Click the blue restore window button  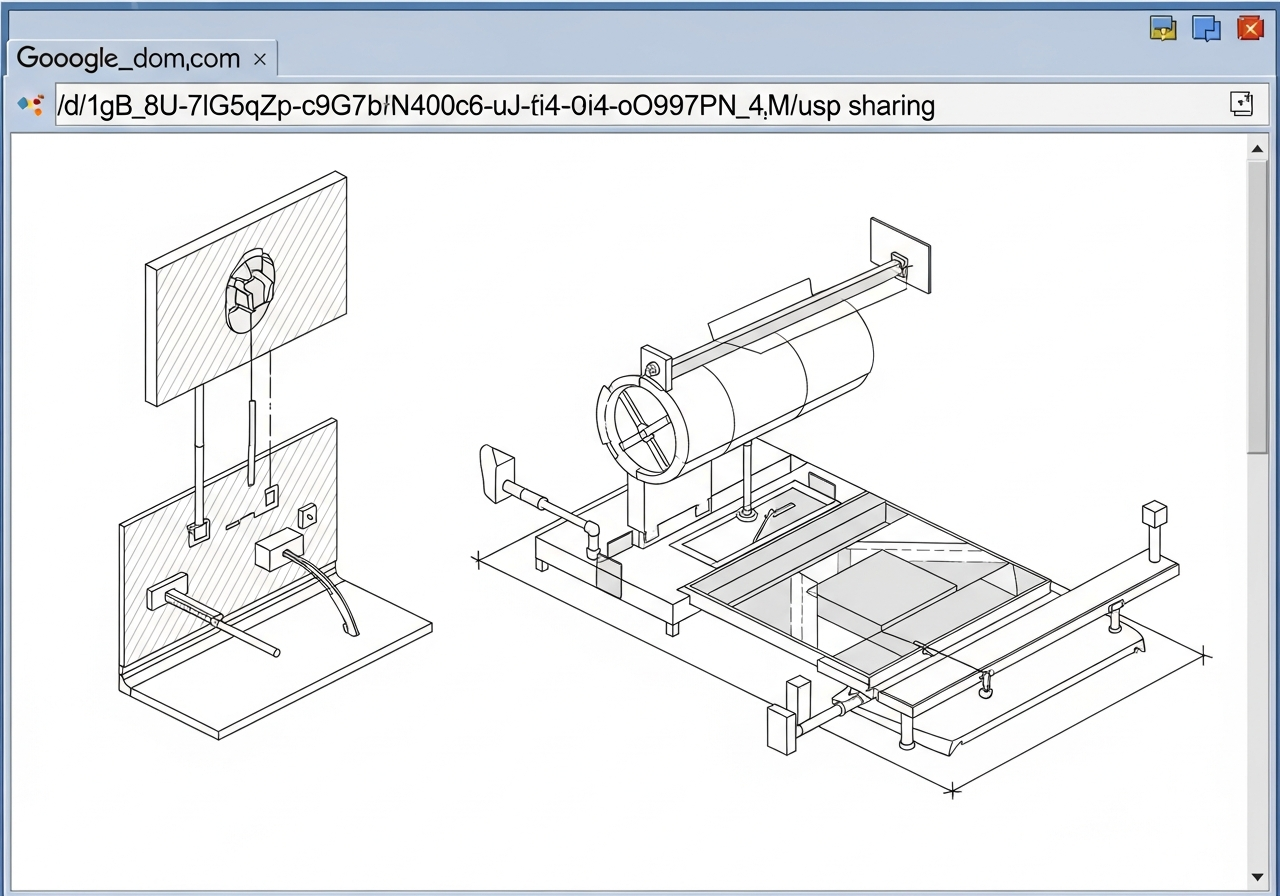tap(1206, 28)
